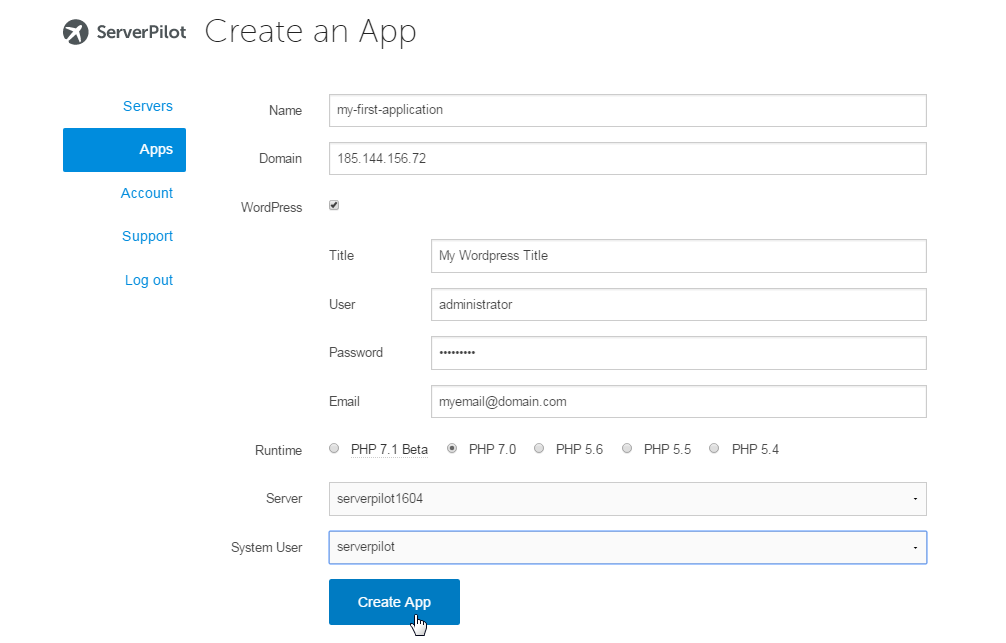Click the PHP 7.0 label text
Viewport: 1006px width, 643px height.
[492, 449]
